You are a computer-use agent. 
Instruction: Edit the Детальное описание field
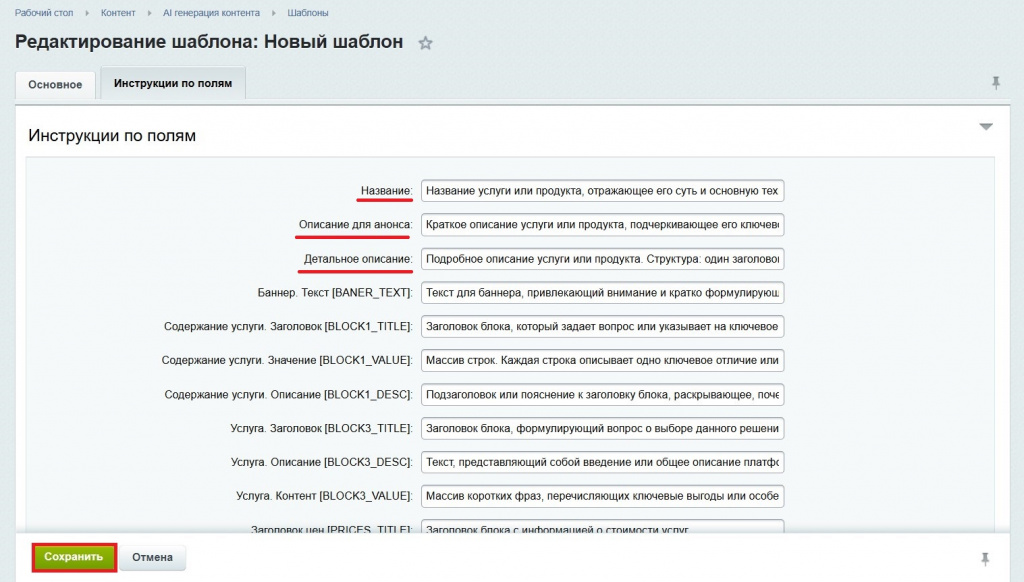(602, 259)
